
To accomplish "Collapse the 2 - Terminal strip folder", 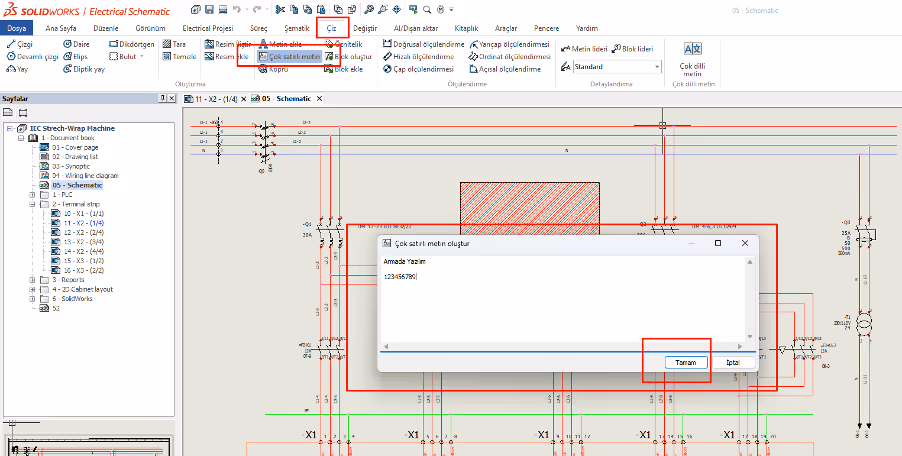I will [x=32, y=204].
